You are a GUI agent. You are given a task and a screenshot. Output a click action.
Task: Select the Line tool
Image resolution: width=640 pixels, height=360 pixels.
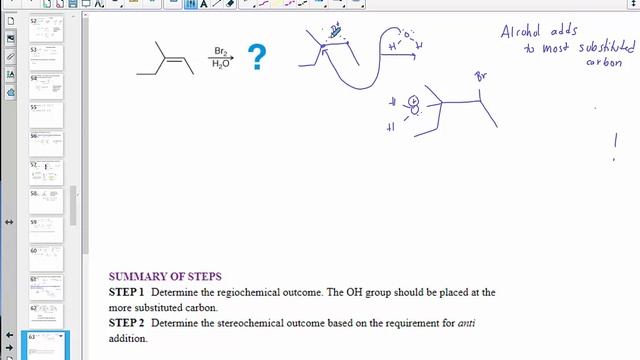click(x=217, y=4)
